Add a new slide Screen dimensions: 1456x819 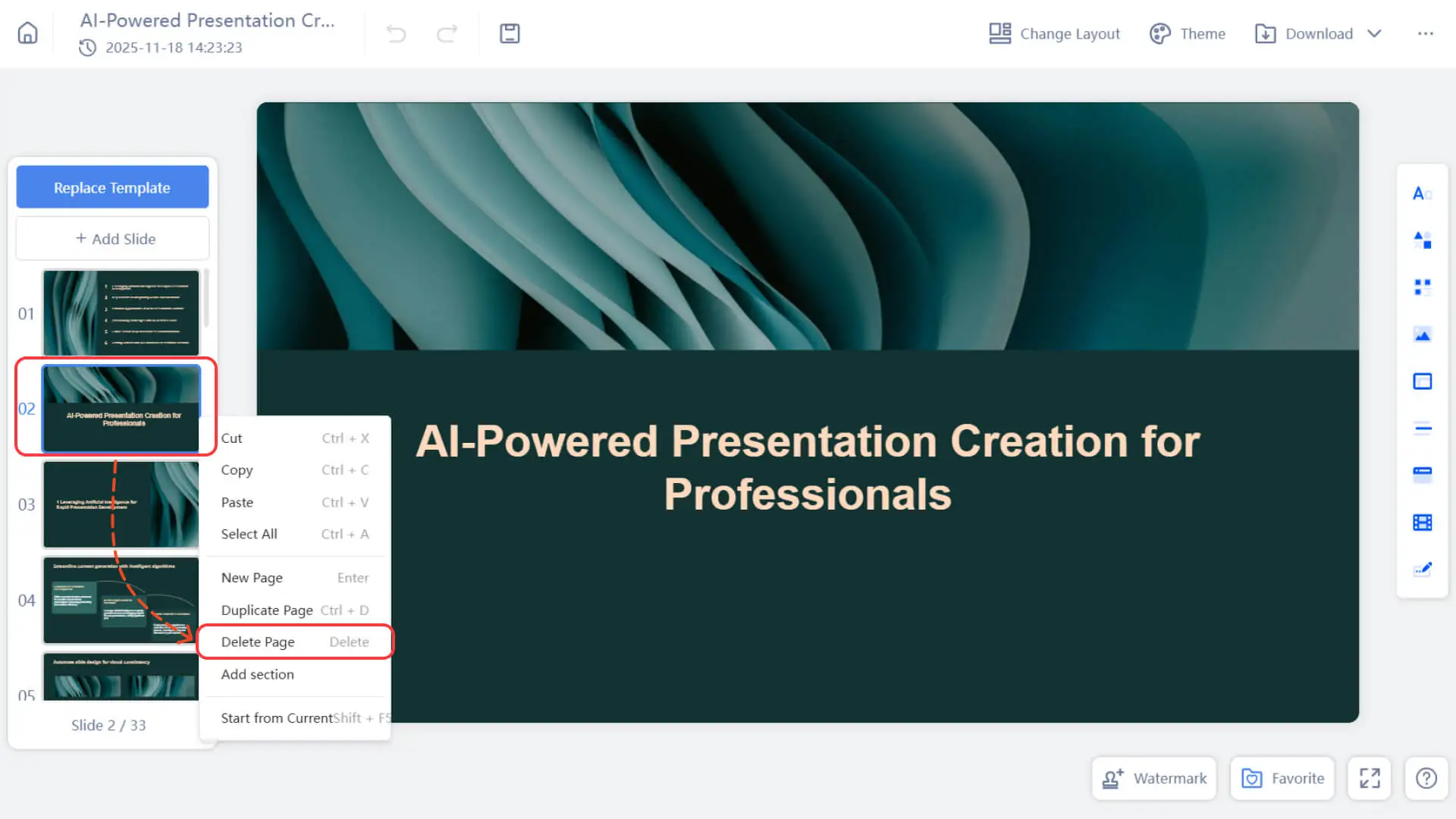(x=112, y=238)
